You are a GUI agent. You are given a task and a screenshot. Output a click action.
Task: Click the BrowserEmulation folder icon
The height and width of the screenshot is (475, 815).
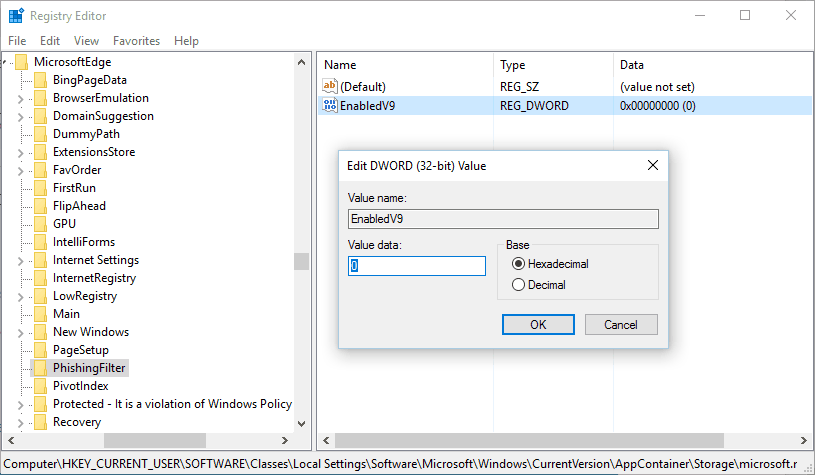tap(41, 98)
